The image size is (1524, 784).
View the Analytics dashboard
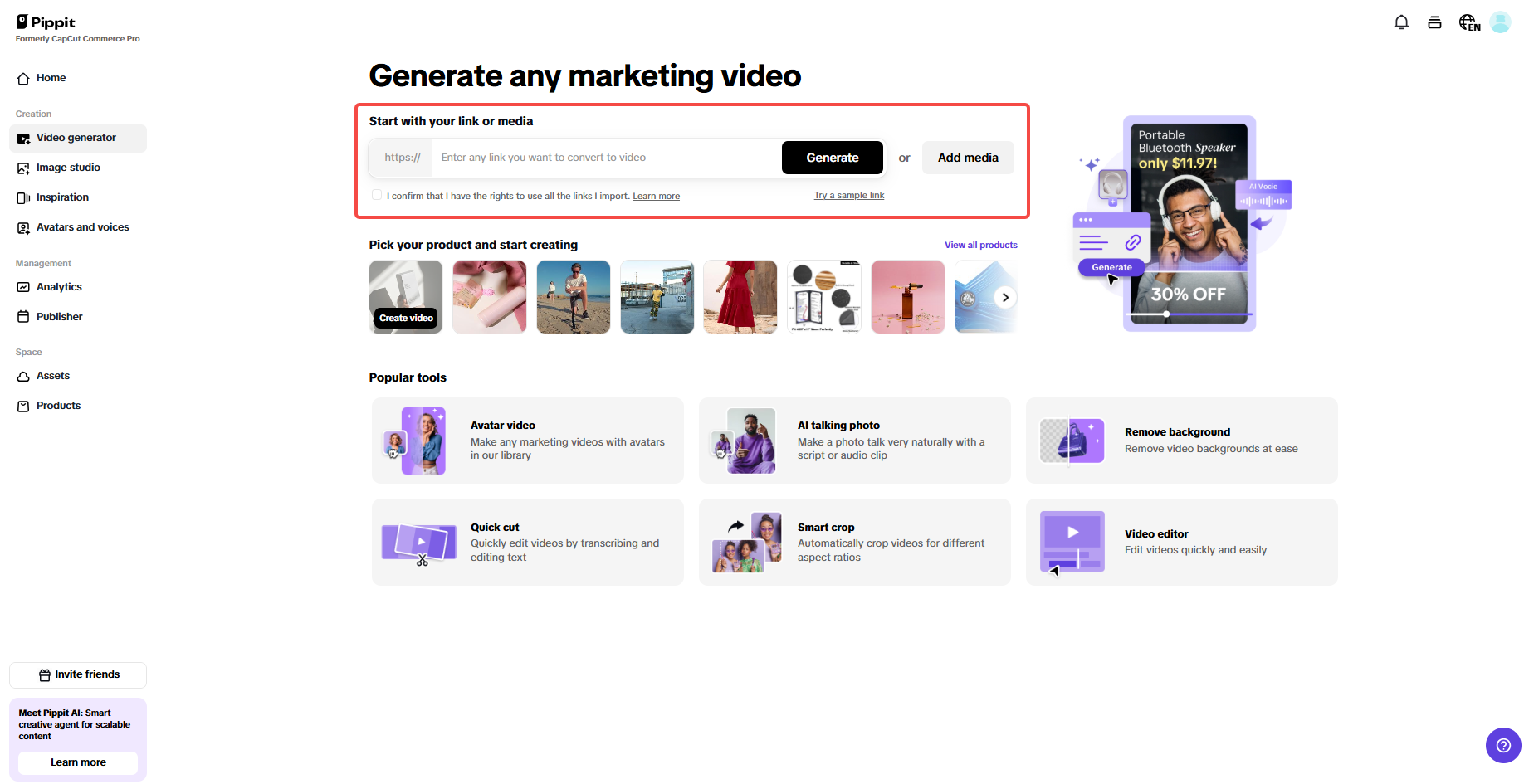[x=58, y=287]
